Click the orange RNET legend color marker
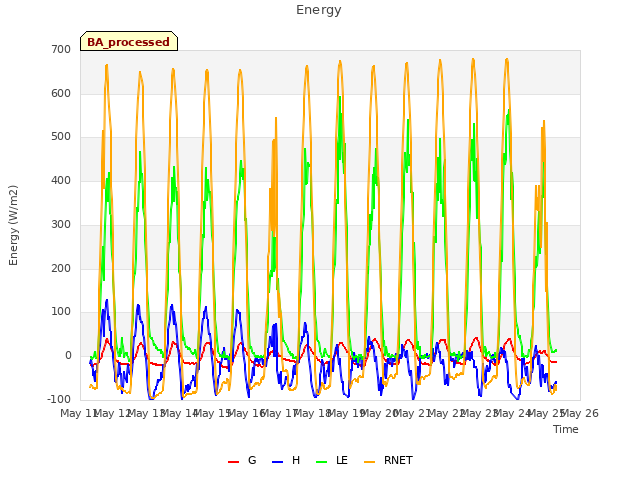This screenshot has height=480, width=640. coord(369,462)
